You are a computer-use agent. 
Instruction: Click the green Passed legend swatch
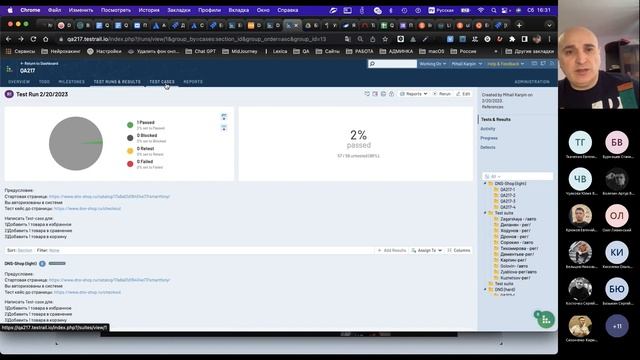click(130, 125)
